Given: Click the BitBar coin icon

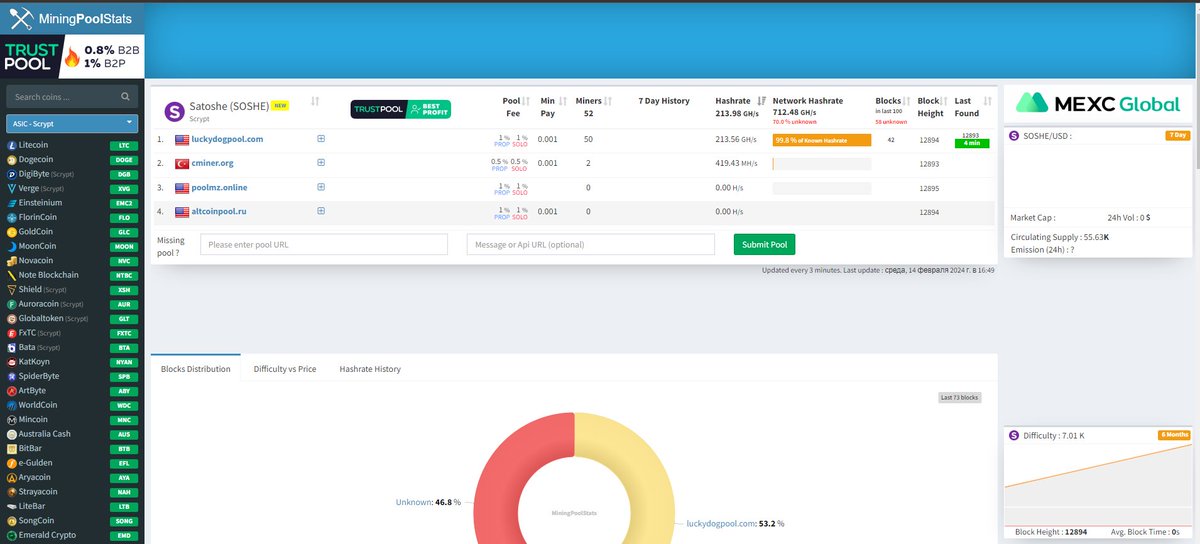Looking at the screenshot, I should [11, 449].
